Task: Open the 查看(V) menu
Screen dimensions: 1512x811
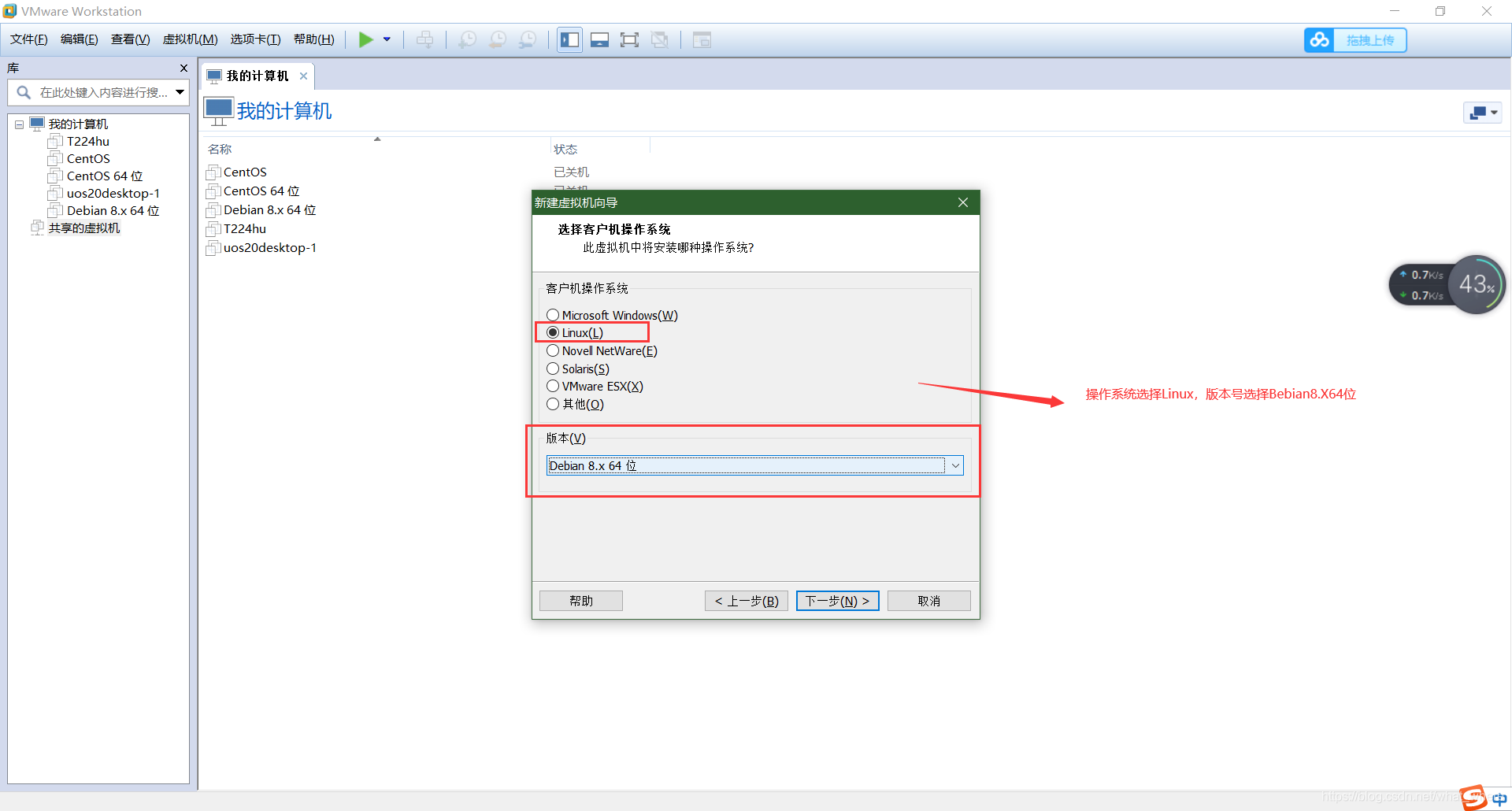Action: (x=130, y=39)
